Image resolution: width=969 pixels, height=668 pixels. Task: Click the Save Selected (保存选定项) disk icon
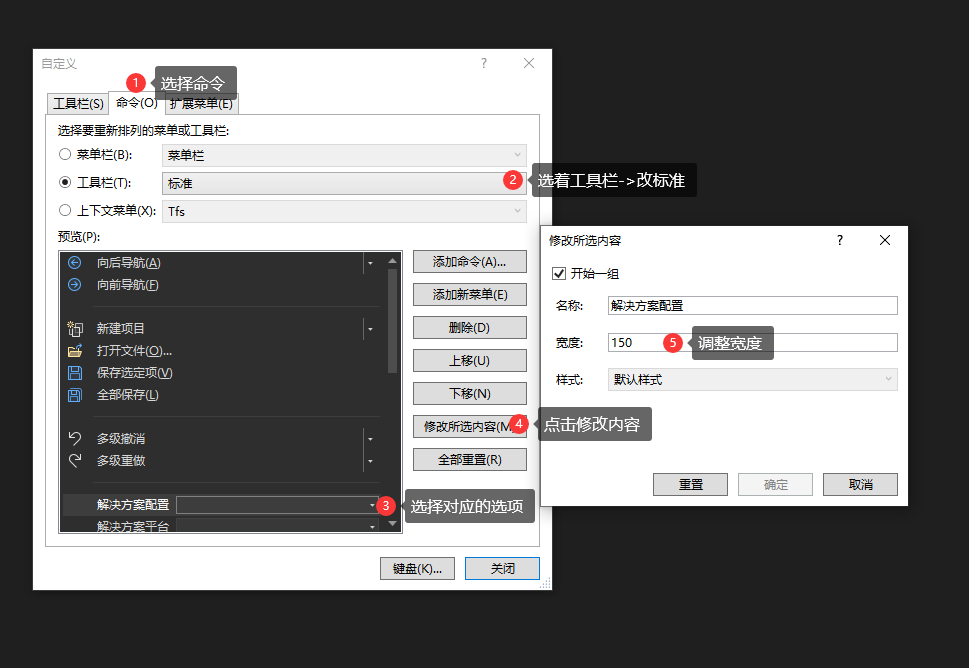75,373
